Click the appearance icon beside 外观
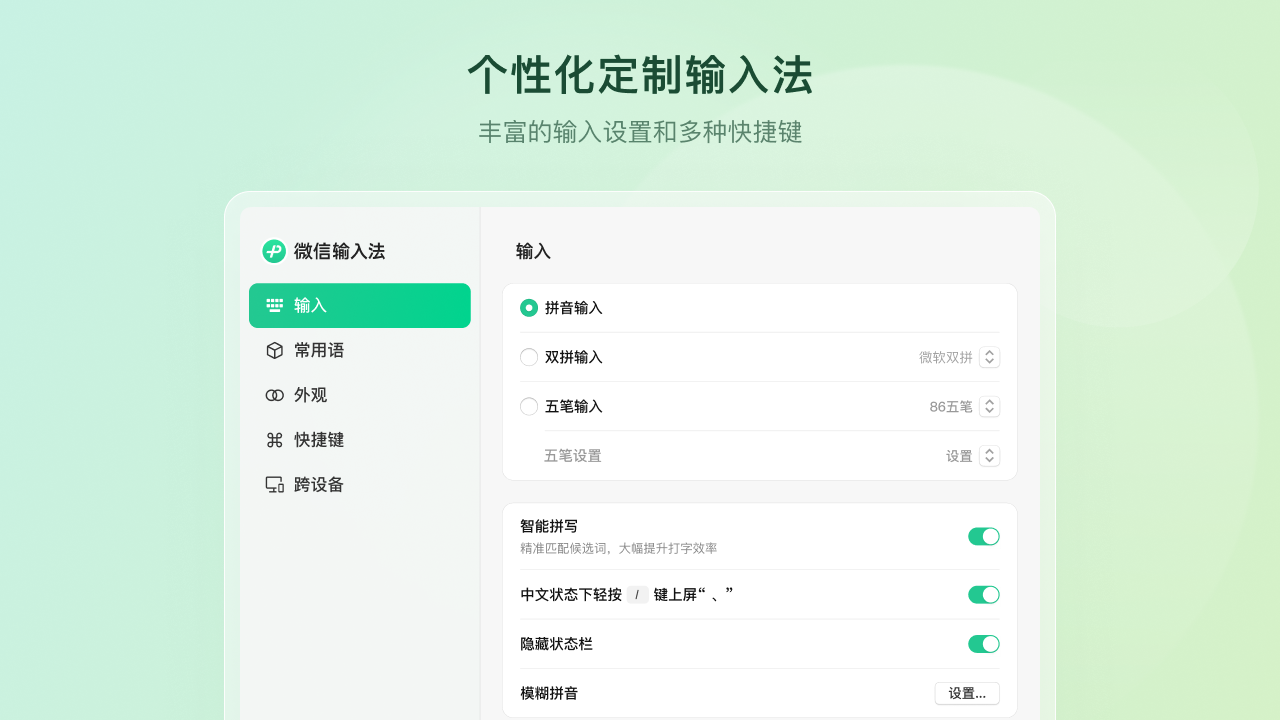Image resolution: width=1280 pixels, height=720 pixels. pyautogui.click(x=272, y=395)
